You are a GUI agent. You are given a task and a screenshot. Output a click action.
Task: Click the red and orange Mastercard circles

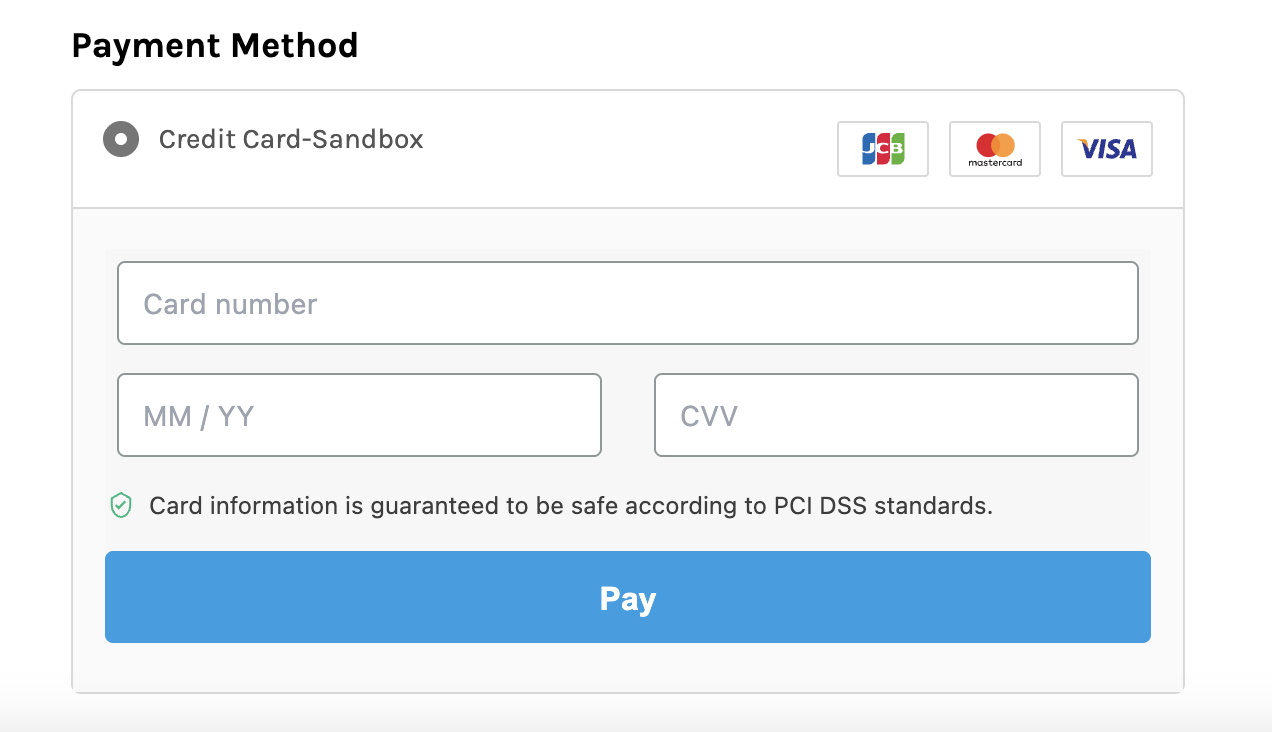click(995, 144)
